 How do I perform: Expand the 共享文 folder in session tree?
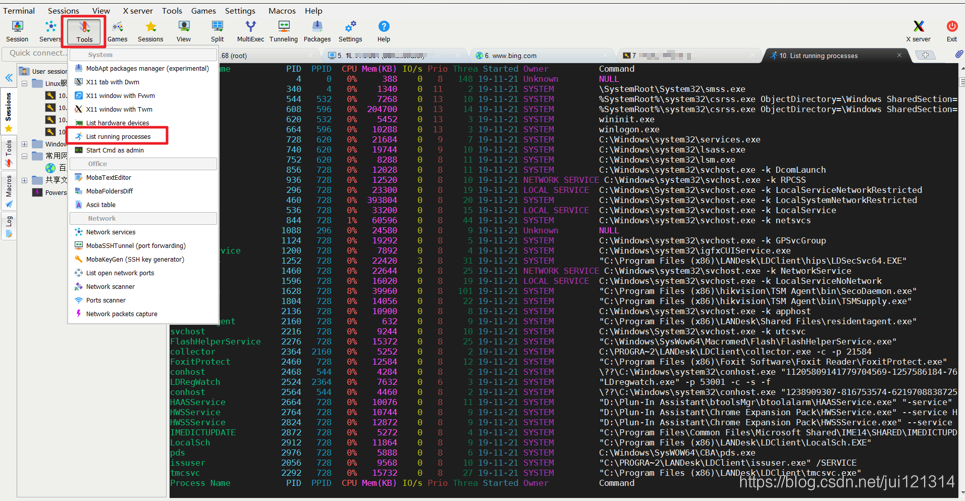25,180
